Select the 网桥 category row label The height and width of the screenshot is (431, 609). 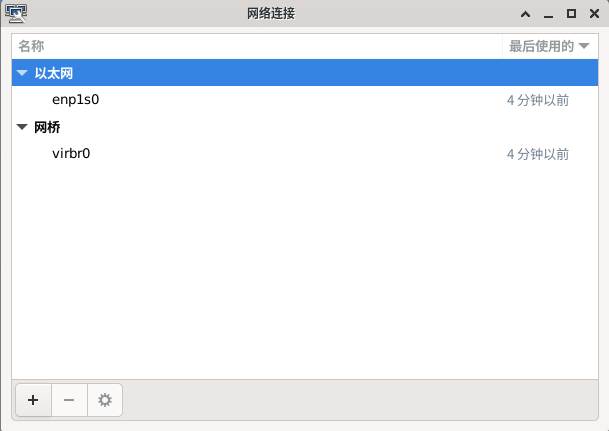coord(47,127)
